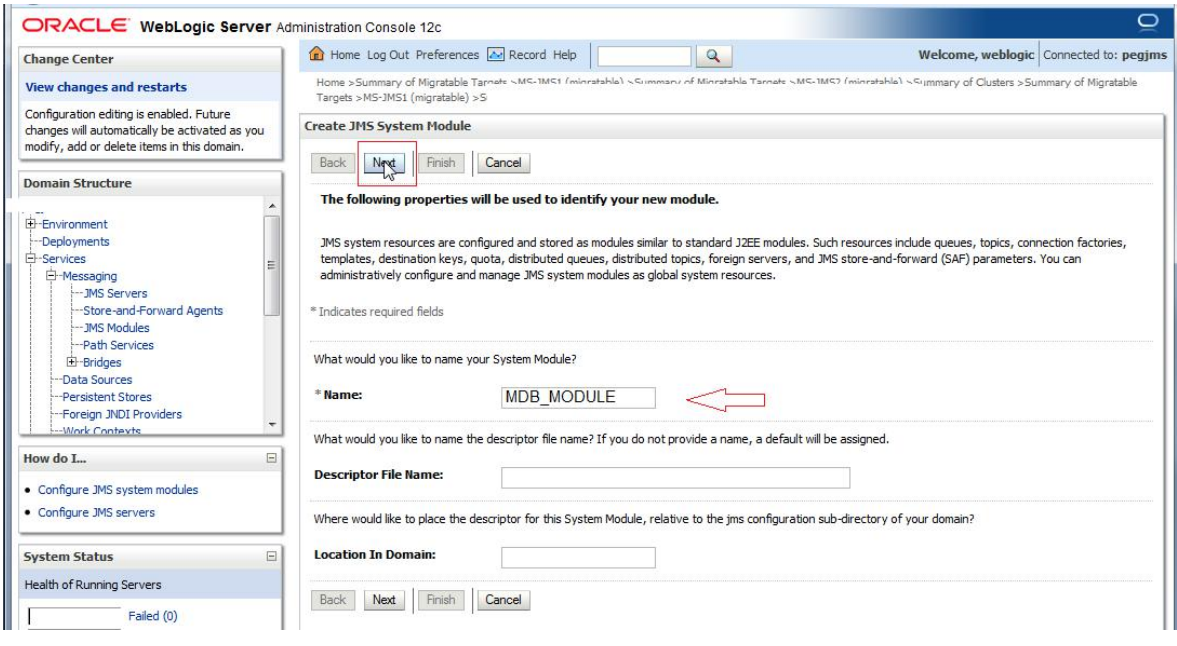Click the bottom Finish button
The width and height of the screenshot is (1177, 646).
pyautogui.click(x=441, y=599)
